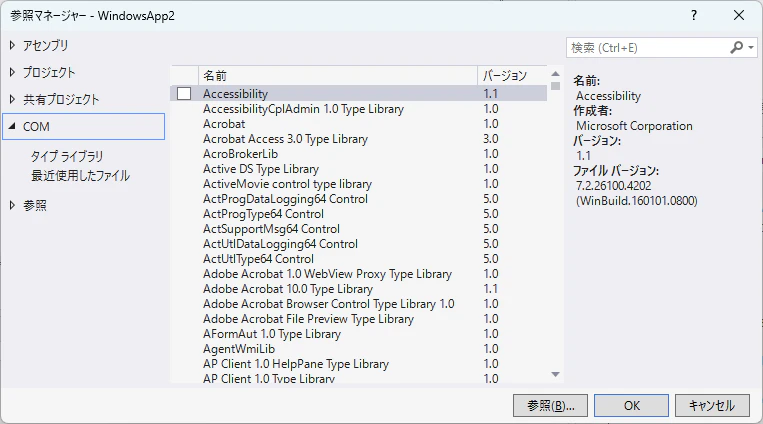Click the list scrollbar thumb
The width and height of the screenshot is (763, 424).
click(x=555, y=86)
